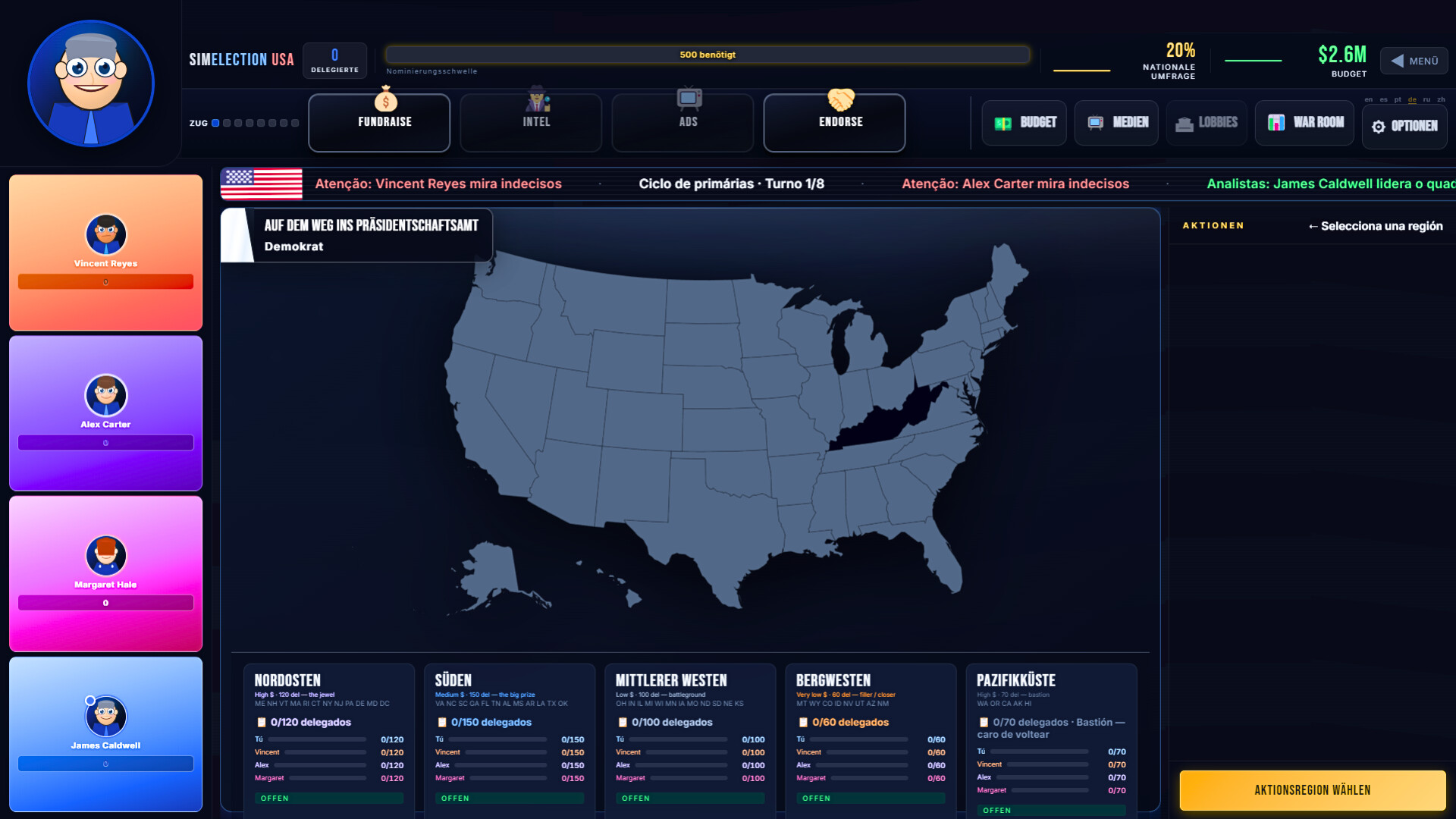Click ticker 'Atenção: Vincent Reyes mira indecisos'
1456x819 pixels.
point(438,184)
